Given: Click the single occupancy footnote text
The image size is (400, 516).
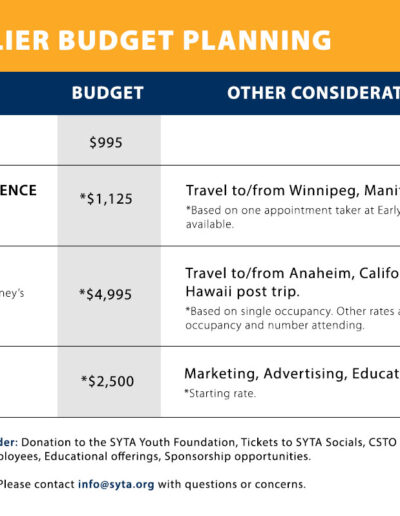Looking at the screenshot, I should coord(293,311).
